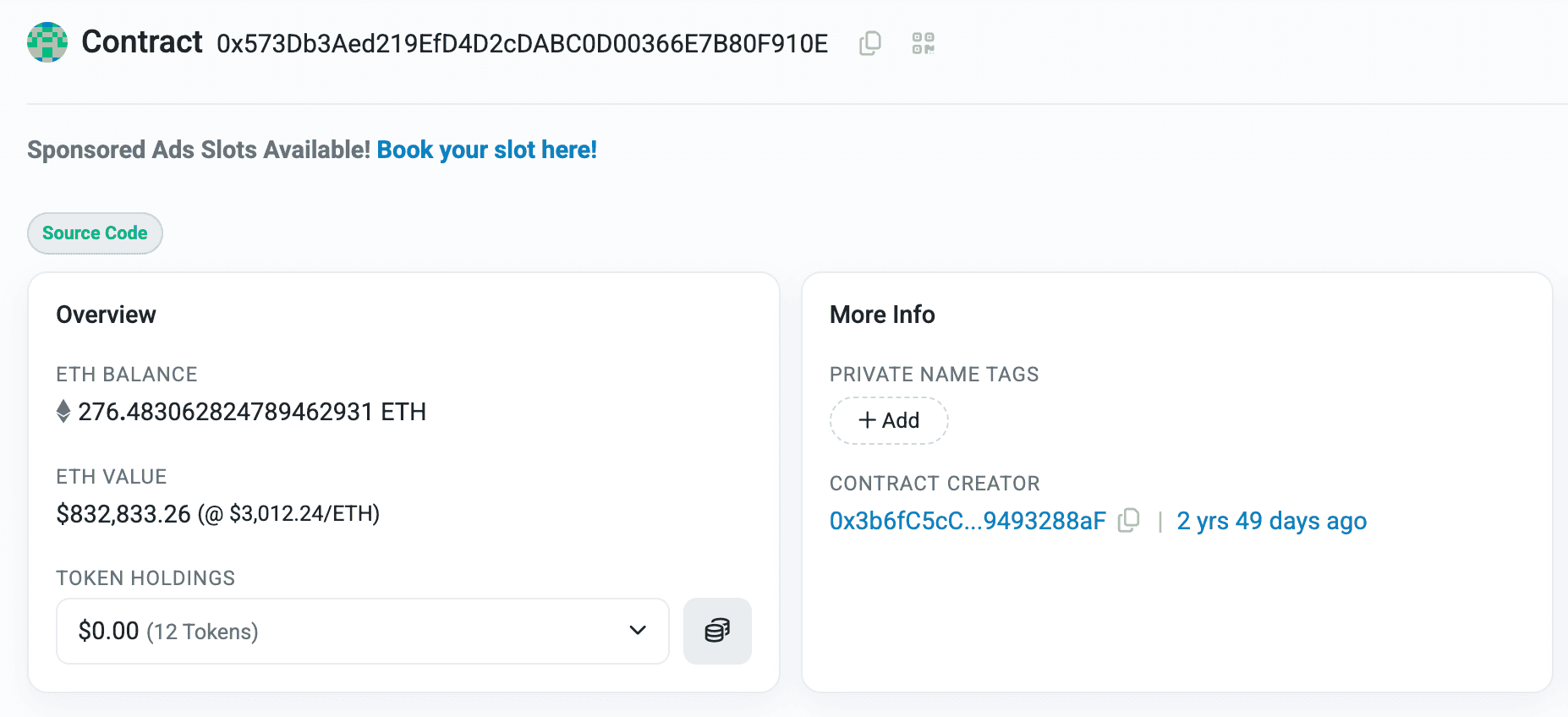
Task: Select the Overview panel heading
Action: tap(106, 314)
